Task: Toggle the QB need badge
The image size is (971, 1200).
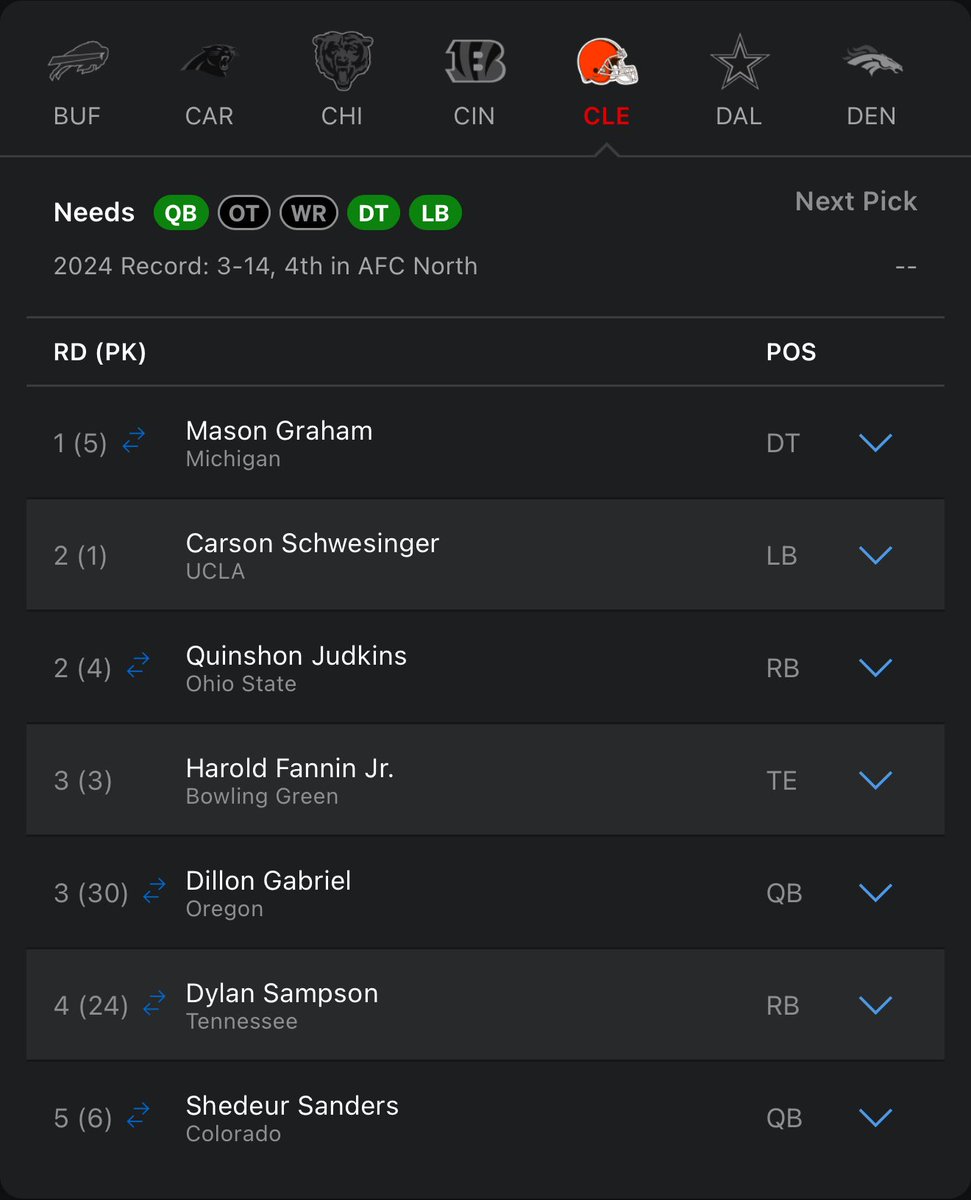Action: click(x=181, y=213)
